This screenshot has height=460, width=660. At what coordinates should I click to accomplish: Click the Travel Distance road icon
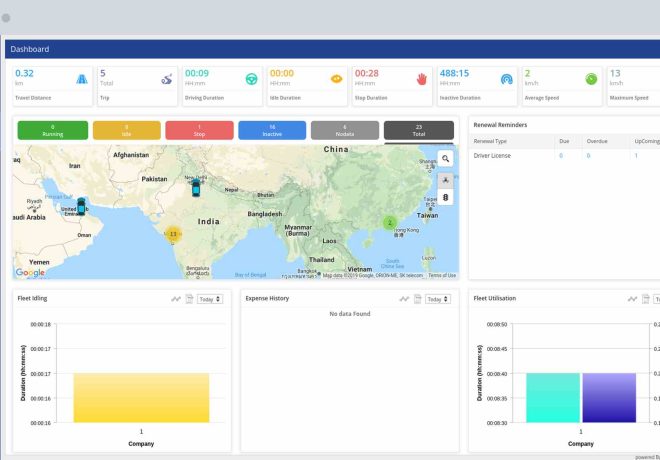click(x=80, y=79)
